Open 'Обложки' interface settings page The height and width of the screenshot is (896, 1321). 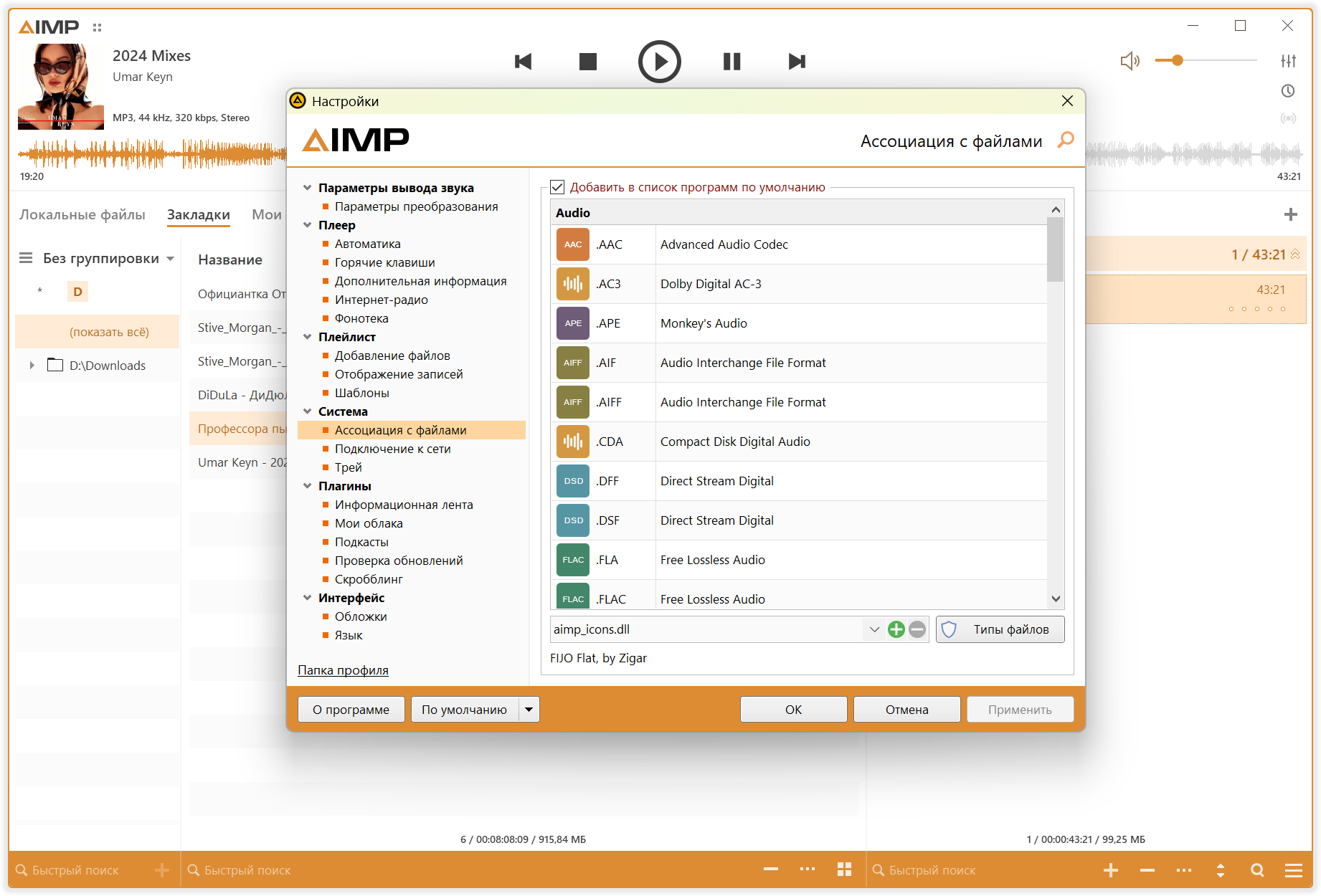click(x=361, y=616)
